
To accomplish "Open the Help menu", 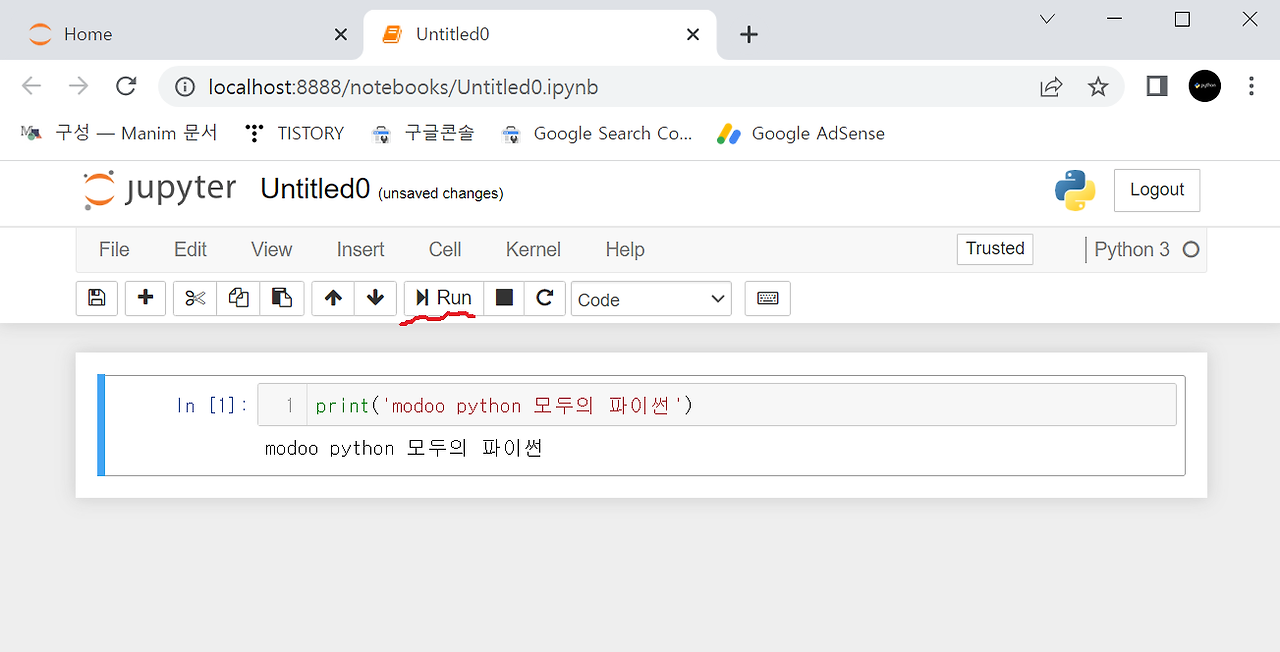I will pyautogui.click(x=625, y=250).
